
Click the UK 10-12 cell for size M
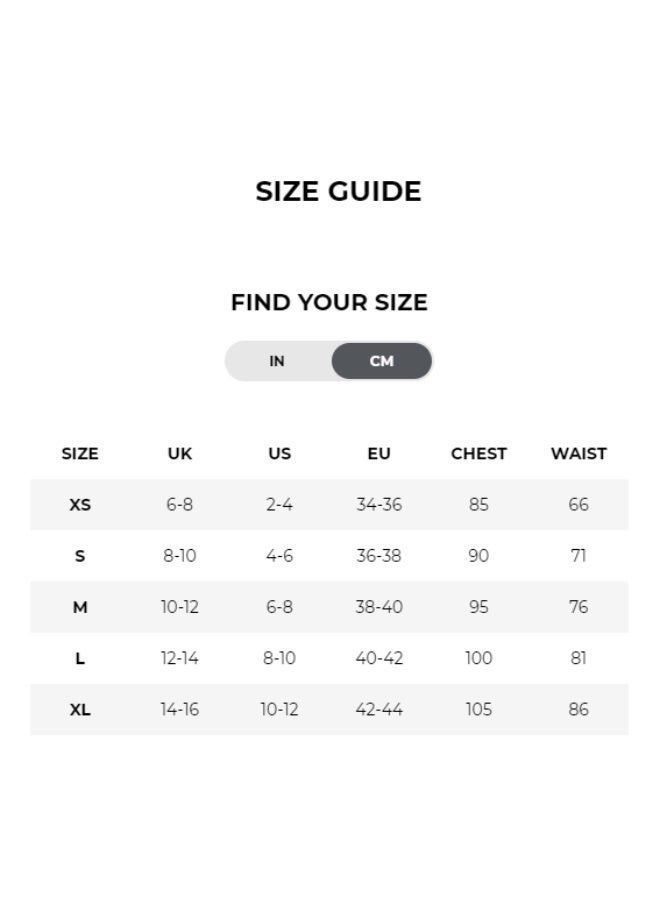(180, 607)
